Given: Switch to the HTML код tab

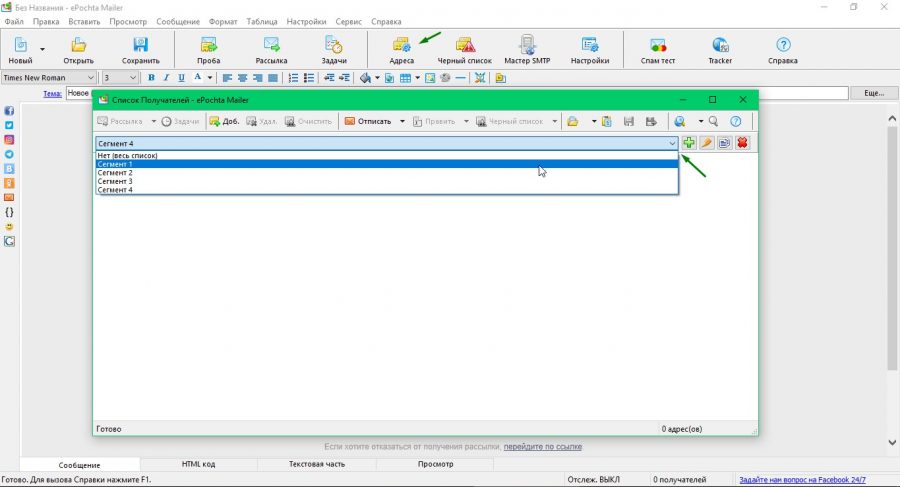Looking at the screenshot, I should 199,464.
